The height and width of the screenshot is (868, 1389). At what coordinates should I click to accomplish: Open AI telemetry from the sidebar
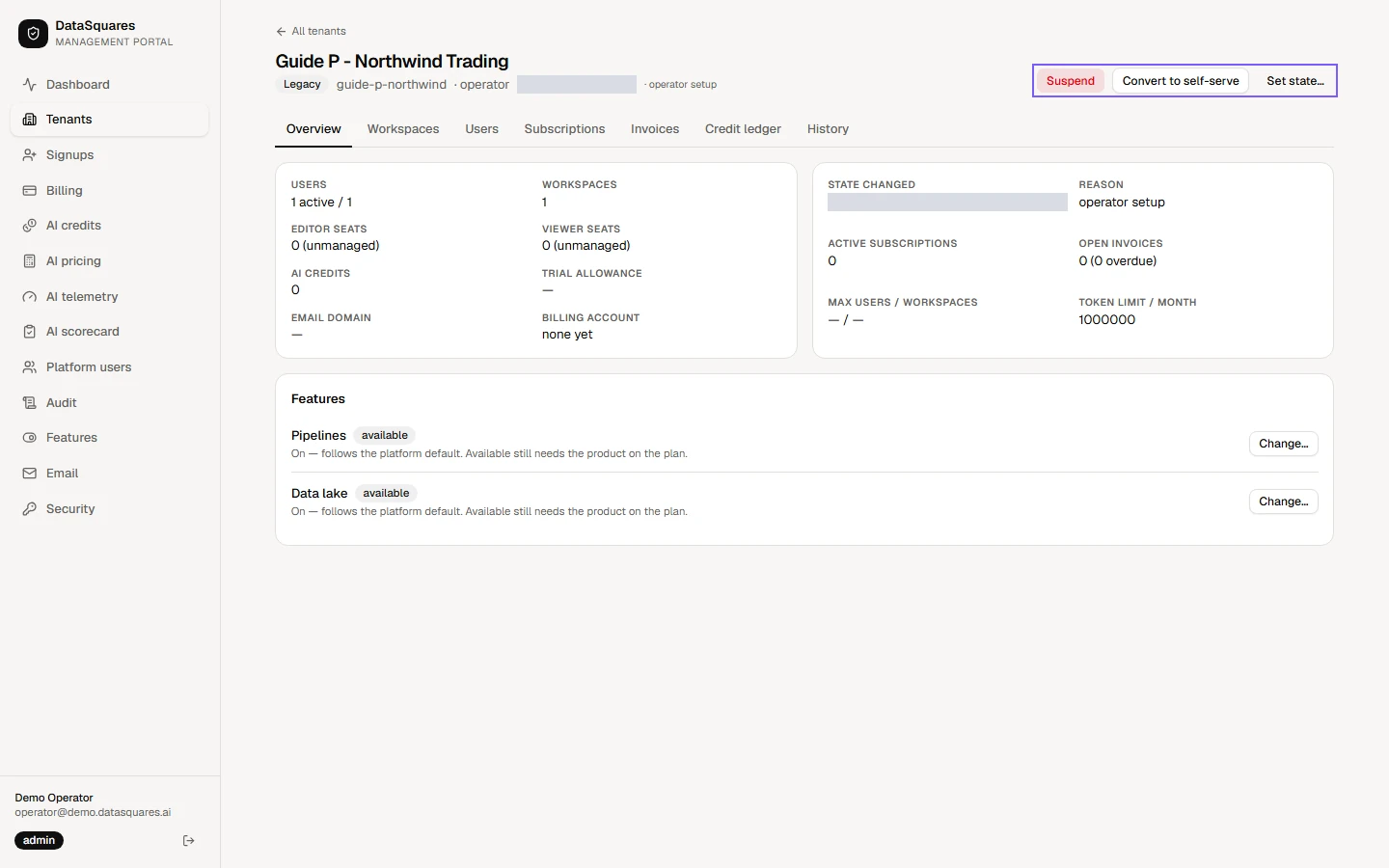click(x=109, y=297)
